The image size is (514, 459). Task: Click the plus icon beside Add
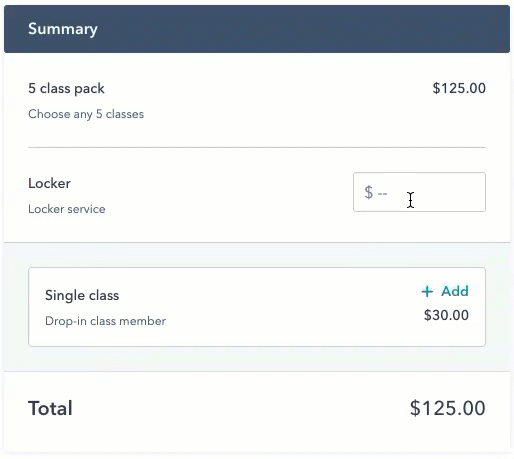[427, 291]
